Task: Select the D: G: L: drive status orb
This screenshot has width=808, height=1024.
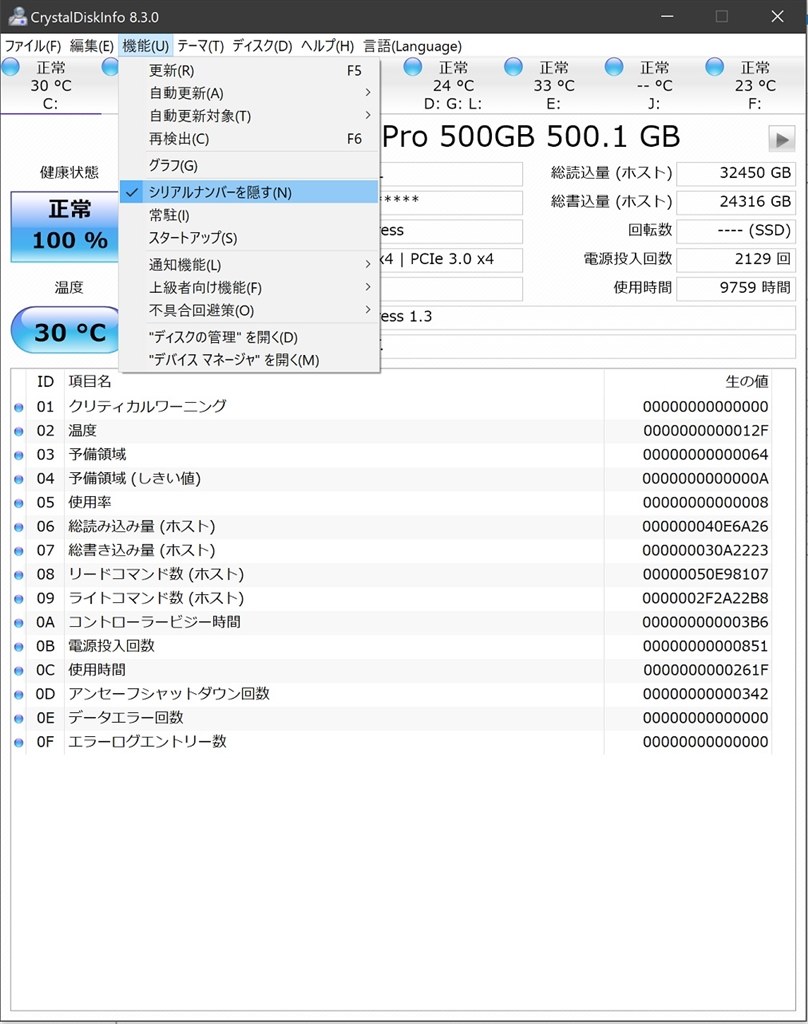Action: click(x=413, y=67)
